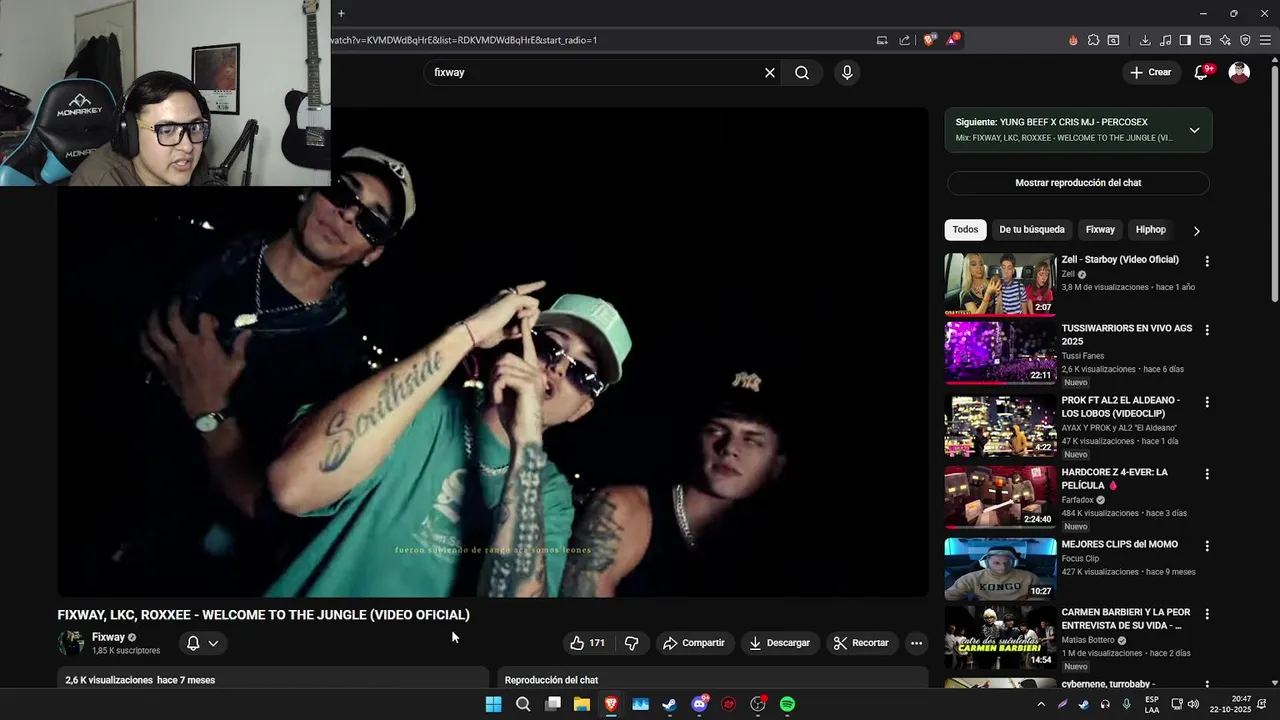Share this page from address bar
Viewport: 1280px width, 720px height.
(905, 40)
